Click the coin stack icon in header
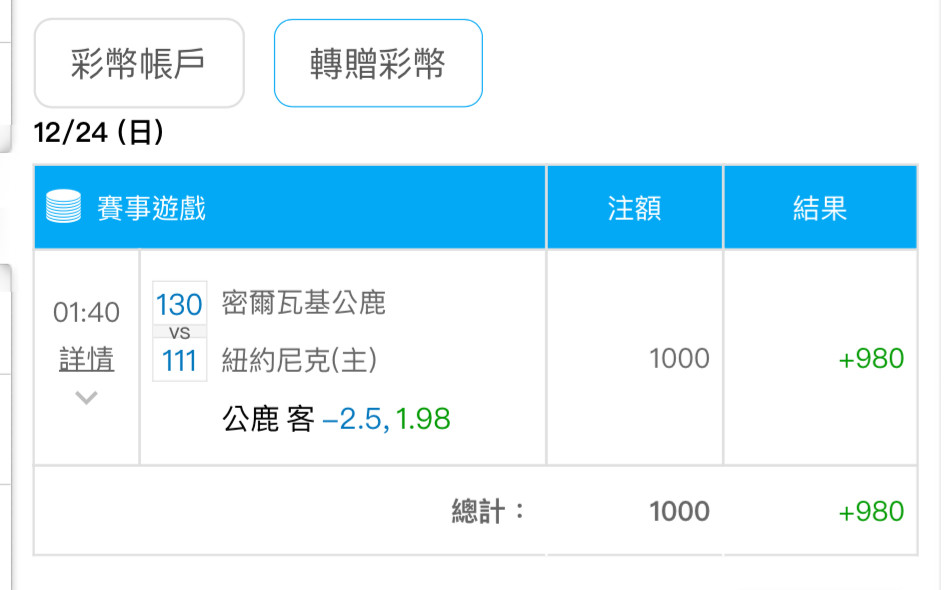This screenshot has height=590, width=952. [63, 206]
